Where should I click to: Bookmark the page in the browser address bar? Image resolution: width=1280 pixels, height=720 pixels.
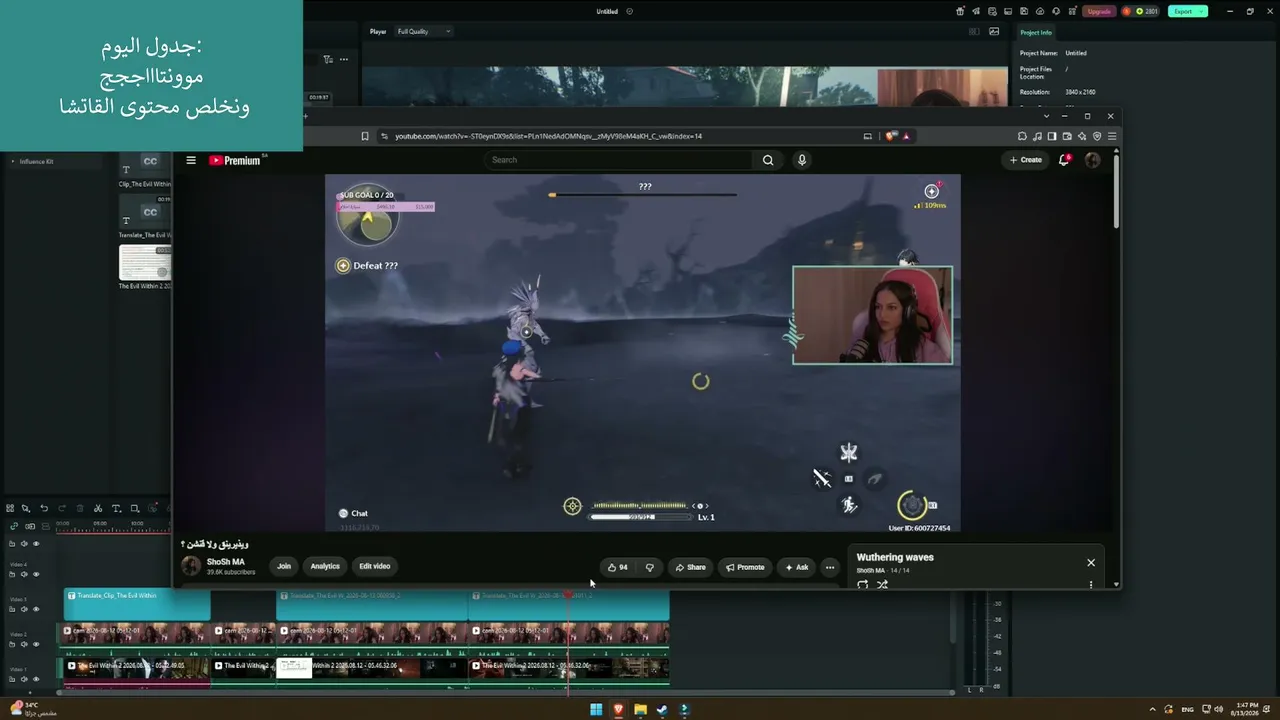click(365, 136)
